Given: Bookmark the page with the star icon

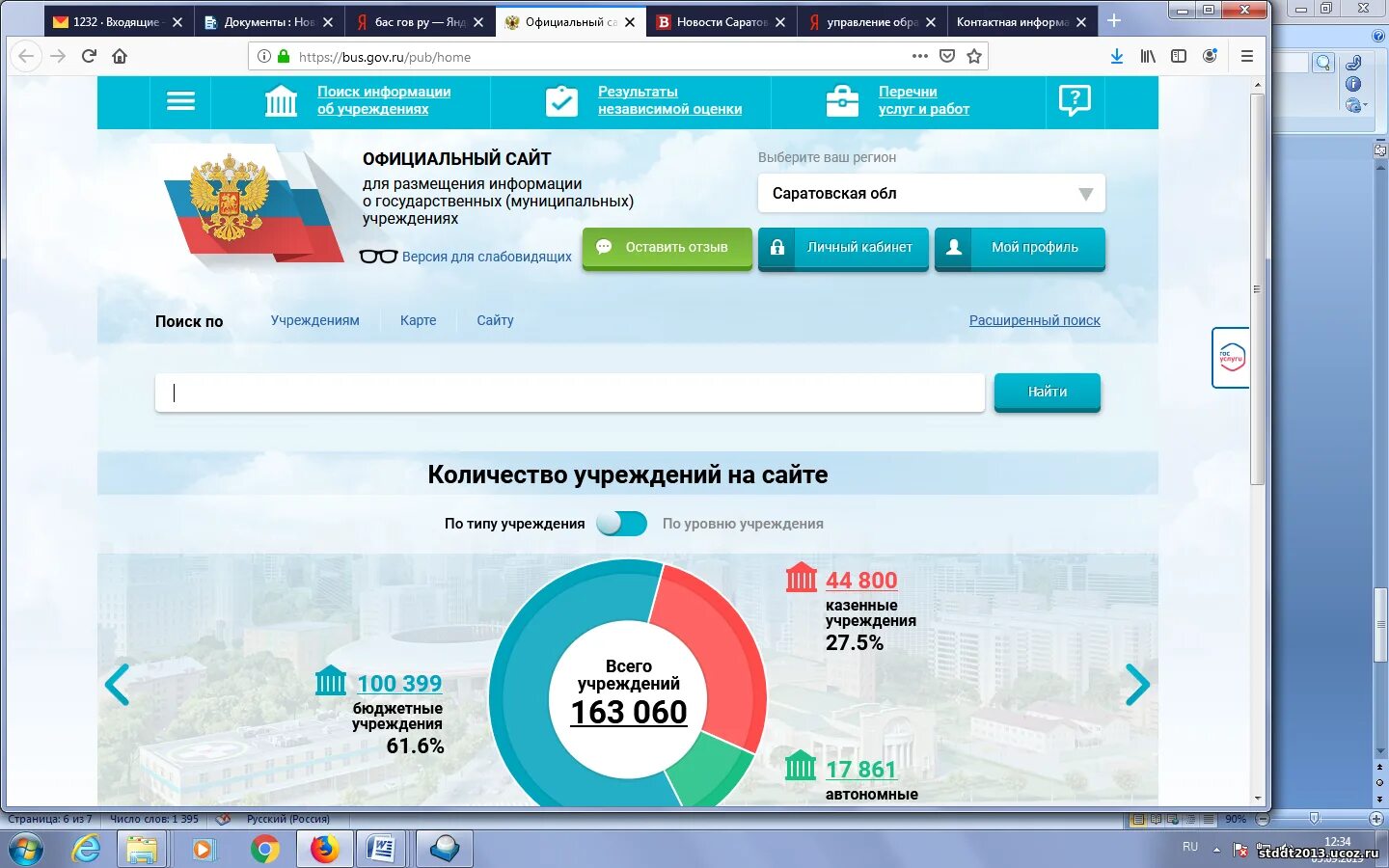Looking at the screenshot, I should coord(975,56).
